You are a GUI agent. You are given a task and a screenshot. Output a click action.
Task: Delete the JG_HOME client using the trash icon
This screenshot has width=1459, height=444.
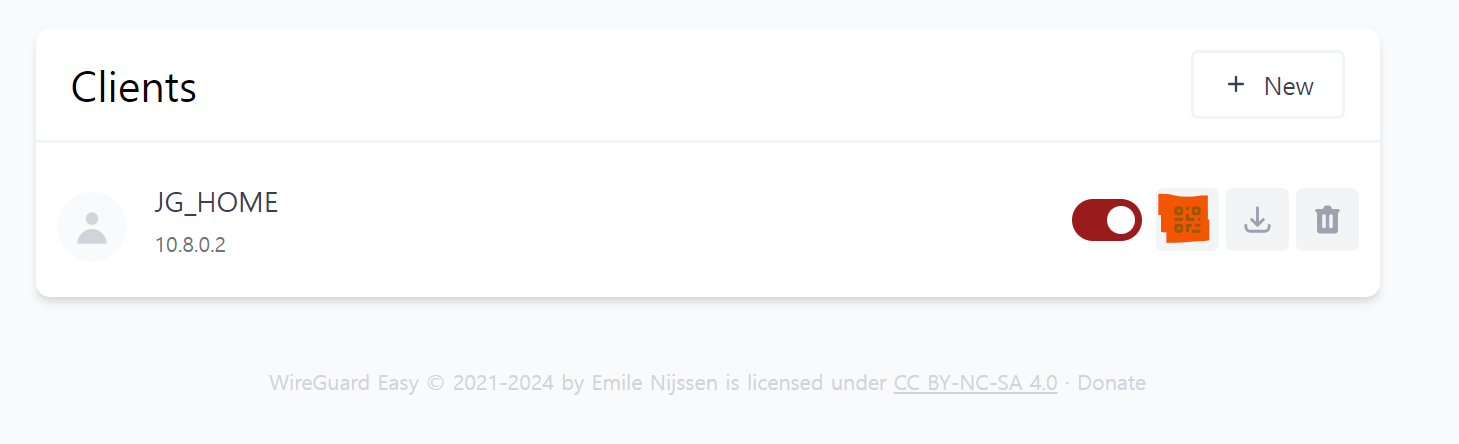pos(1327,219)
